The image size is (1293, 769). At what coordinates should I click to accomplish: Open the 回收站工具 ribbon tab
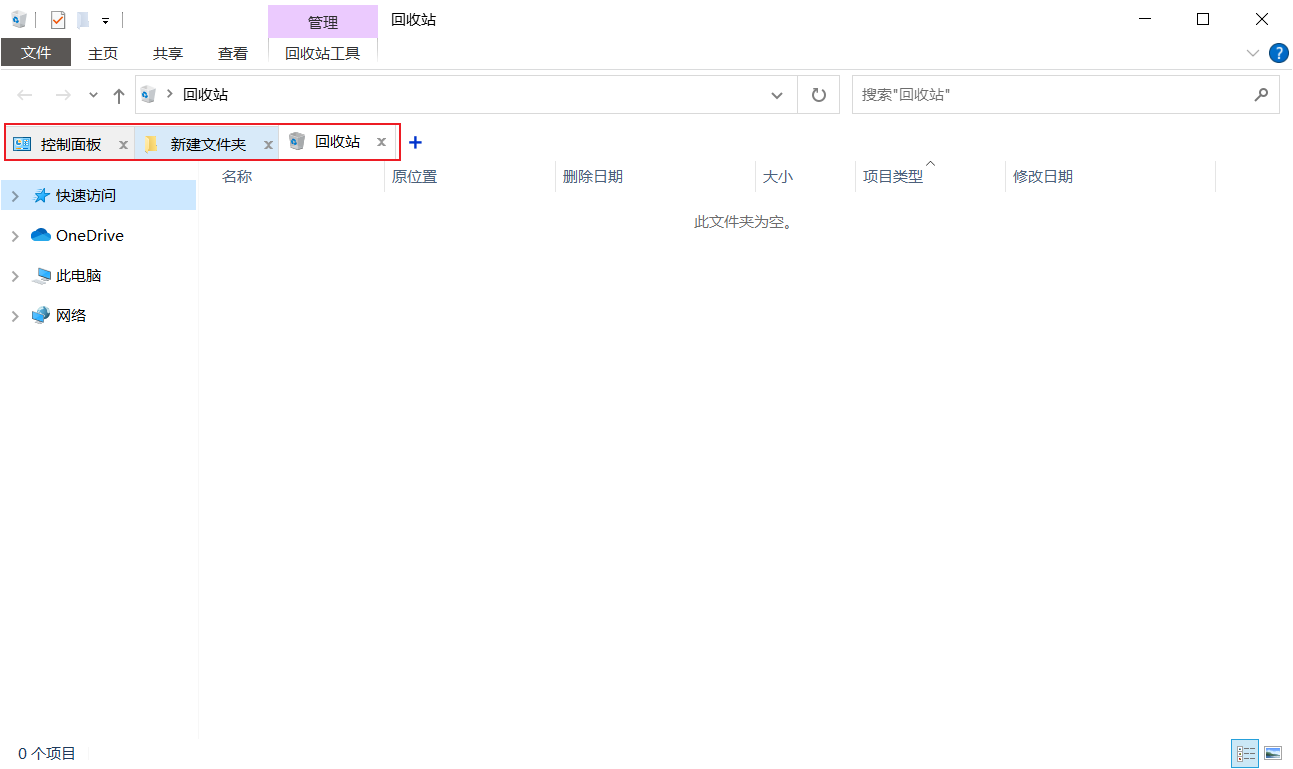pos(323,53)
